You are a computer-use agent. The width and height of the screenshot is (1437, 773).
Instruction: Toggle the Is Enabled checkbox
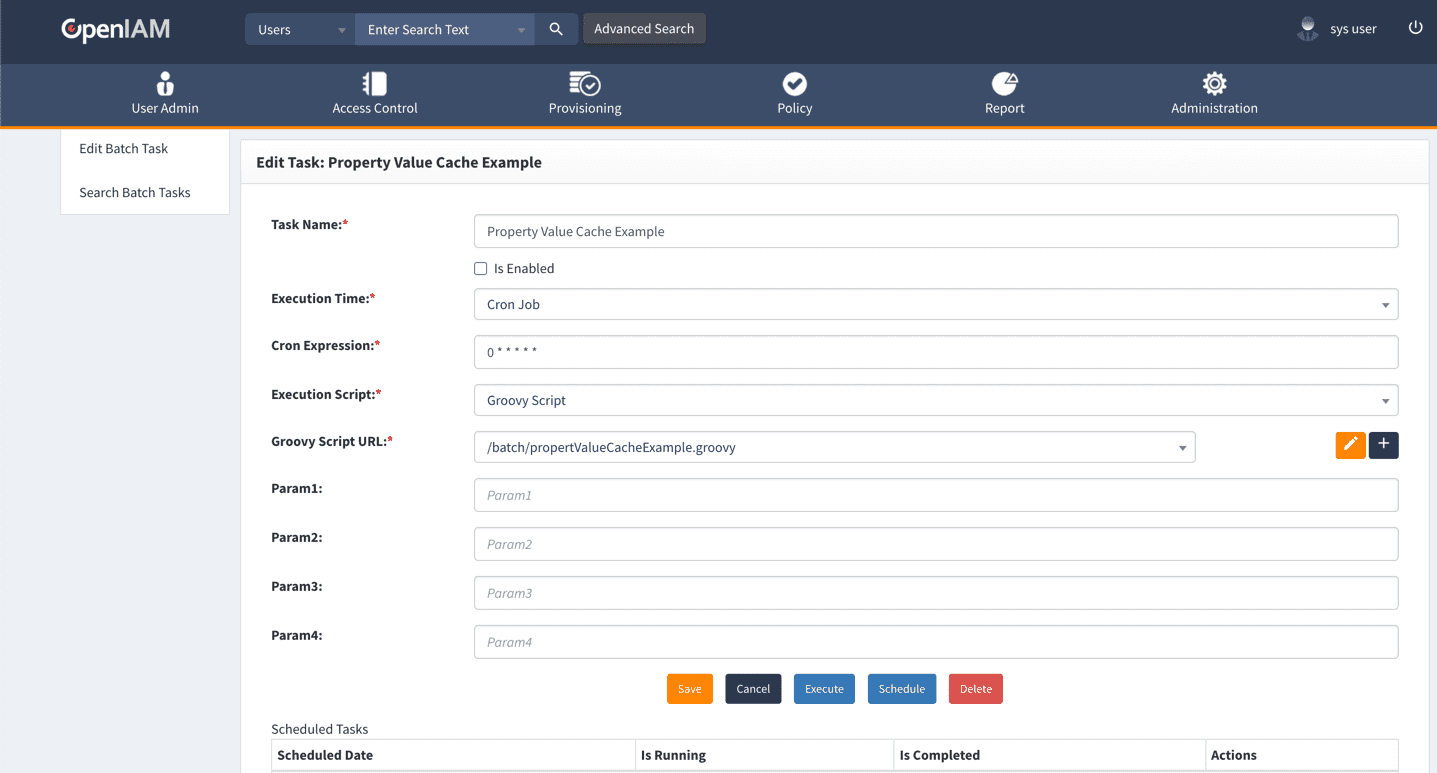point(481,269)
